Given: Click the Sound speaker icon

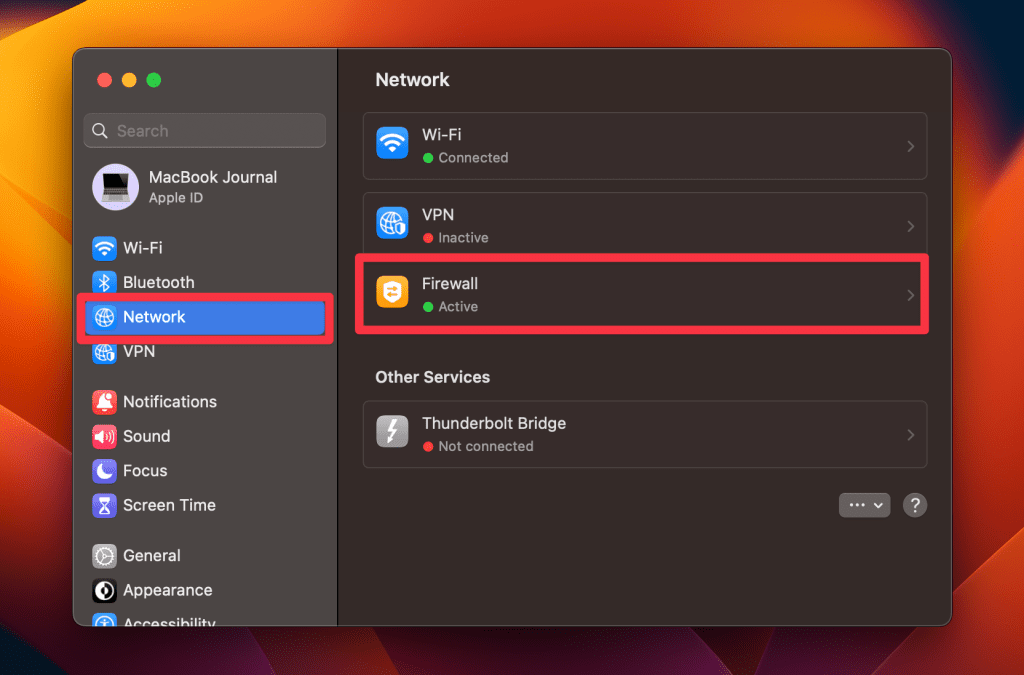Looking at the screenshot, I should point(104,437).
